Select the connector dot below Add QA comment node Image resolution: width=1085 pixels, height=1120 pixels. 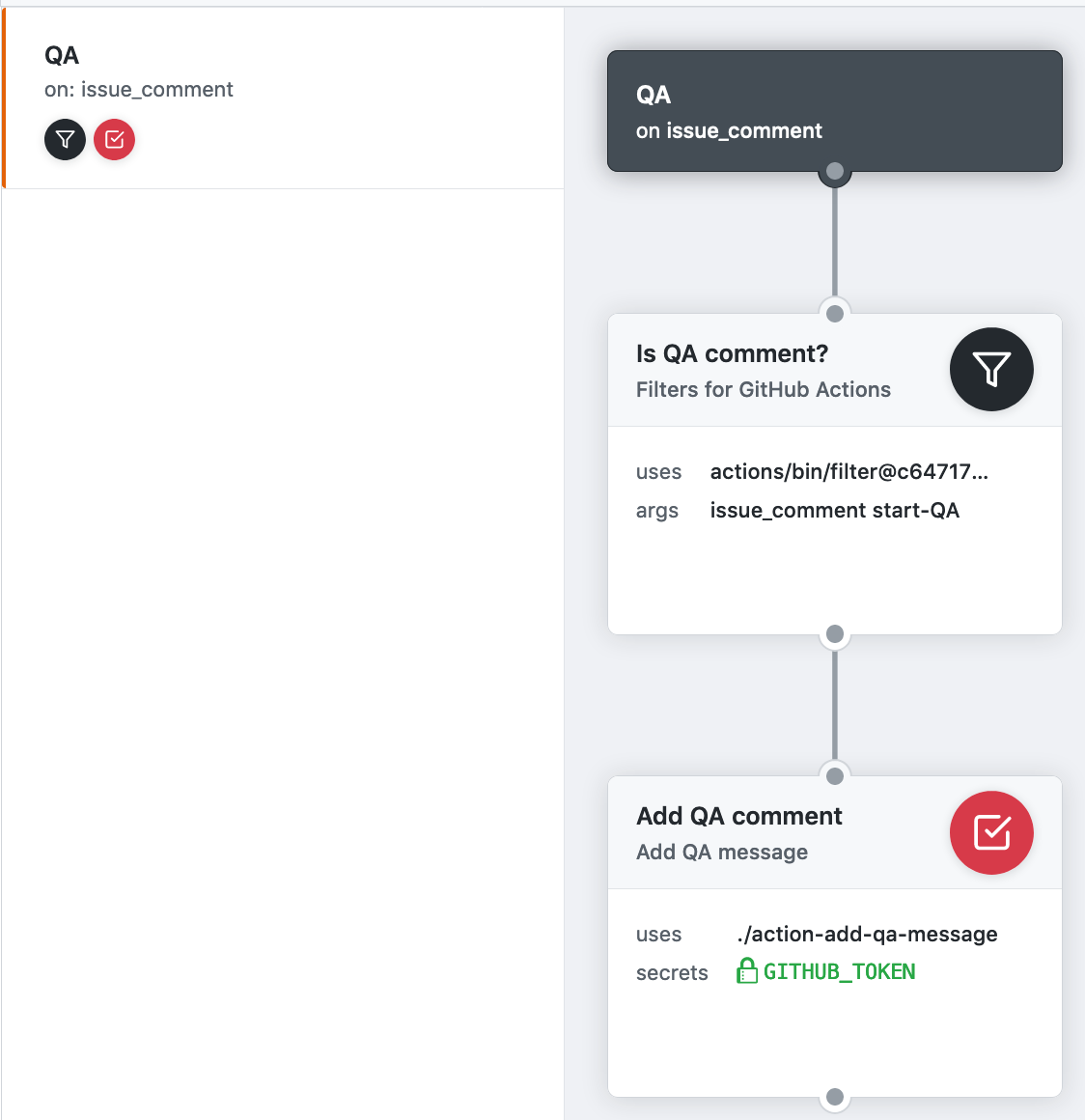[834, 1098]
